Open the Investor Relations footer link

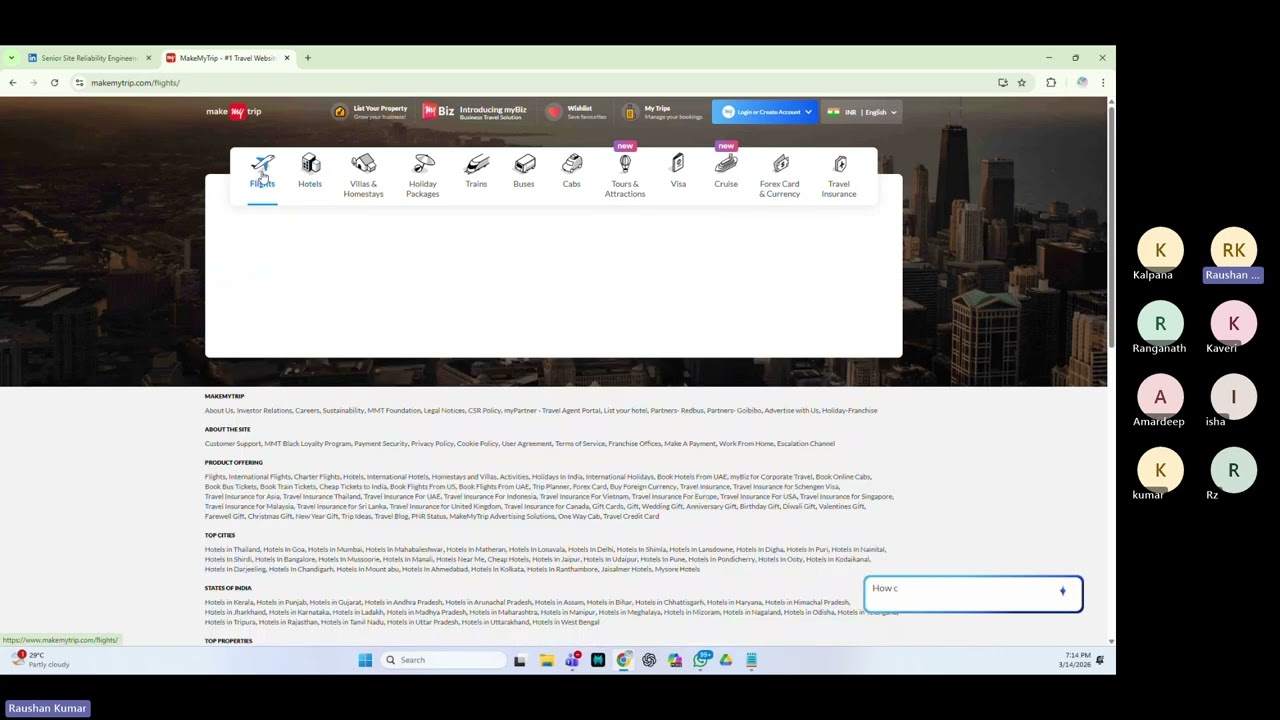[264, 410]
